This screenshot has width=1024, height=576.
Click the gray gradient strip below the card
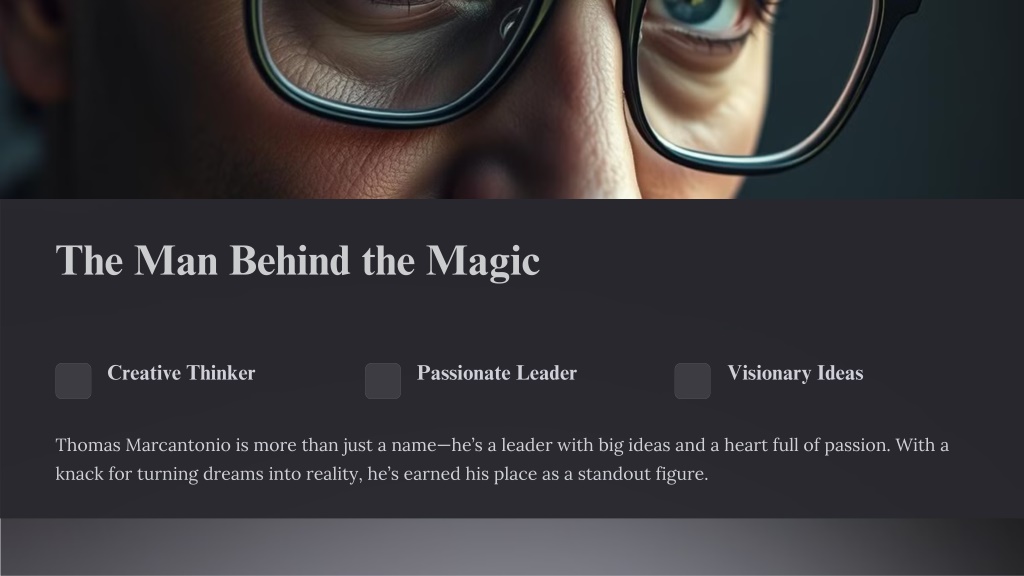pyautogui.click(x=512, y=547)
